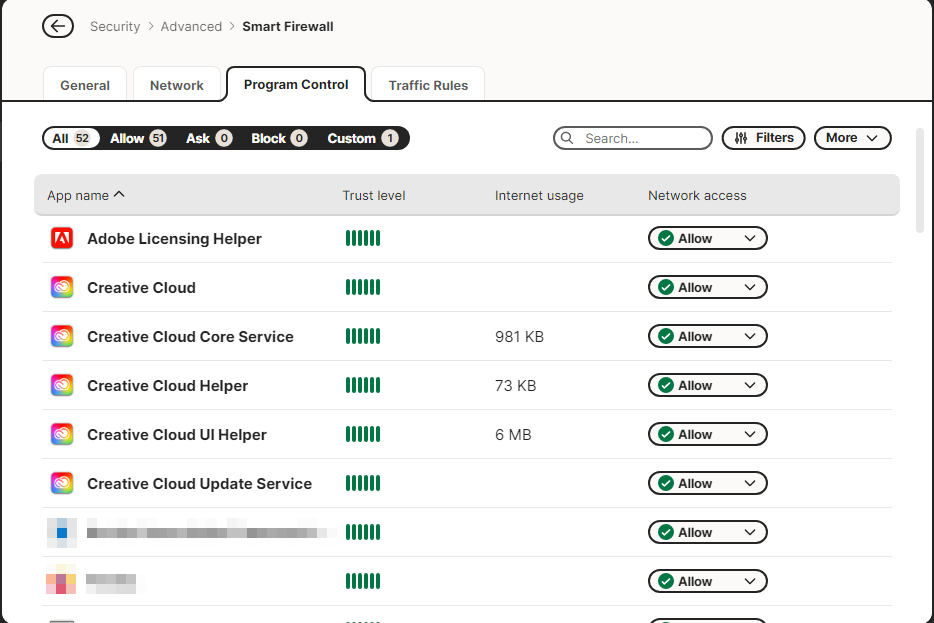
Task: Filter list by Allow apps
Action: 138,139
